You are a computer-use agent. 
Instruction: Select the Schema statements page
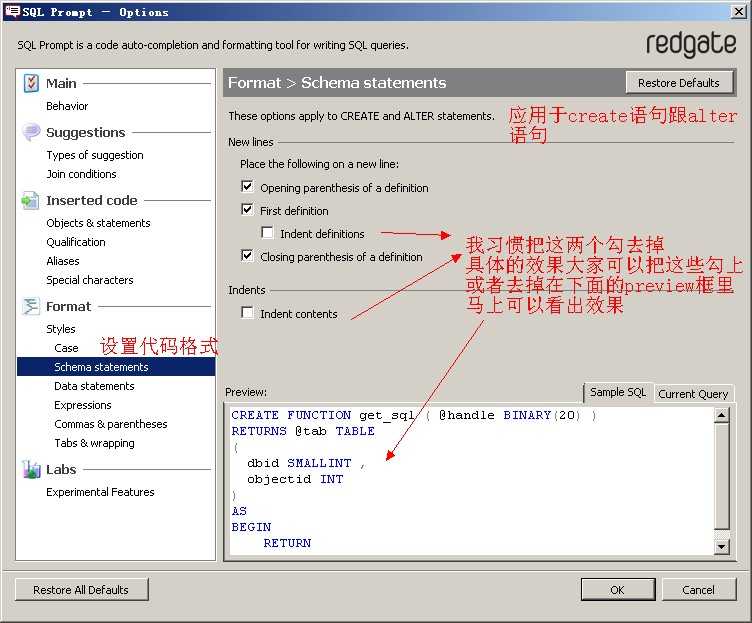pyautogui.click(x=116, y=367)
